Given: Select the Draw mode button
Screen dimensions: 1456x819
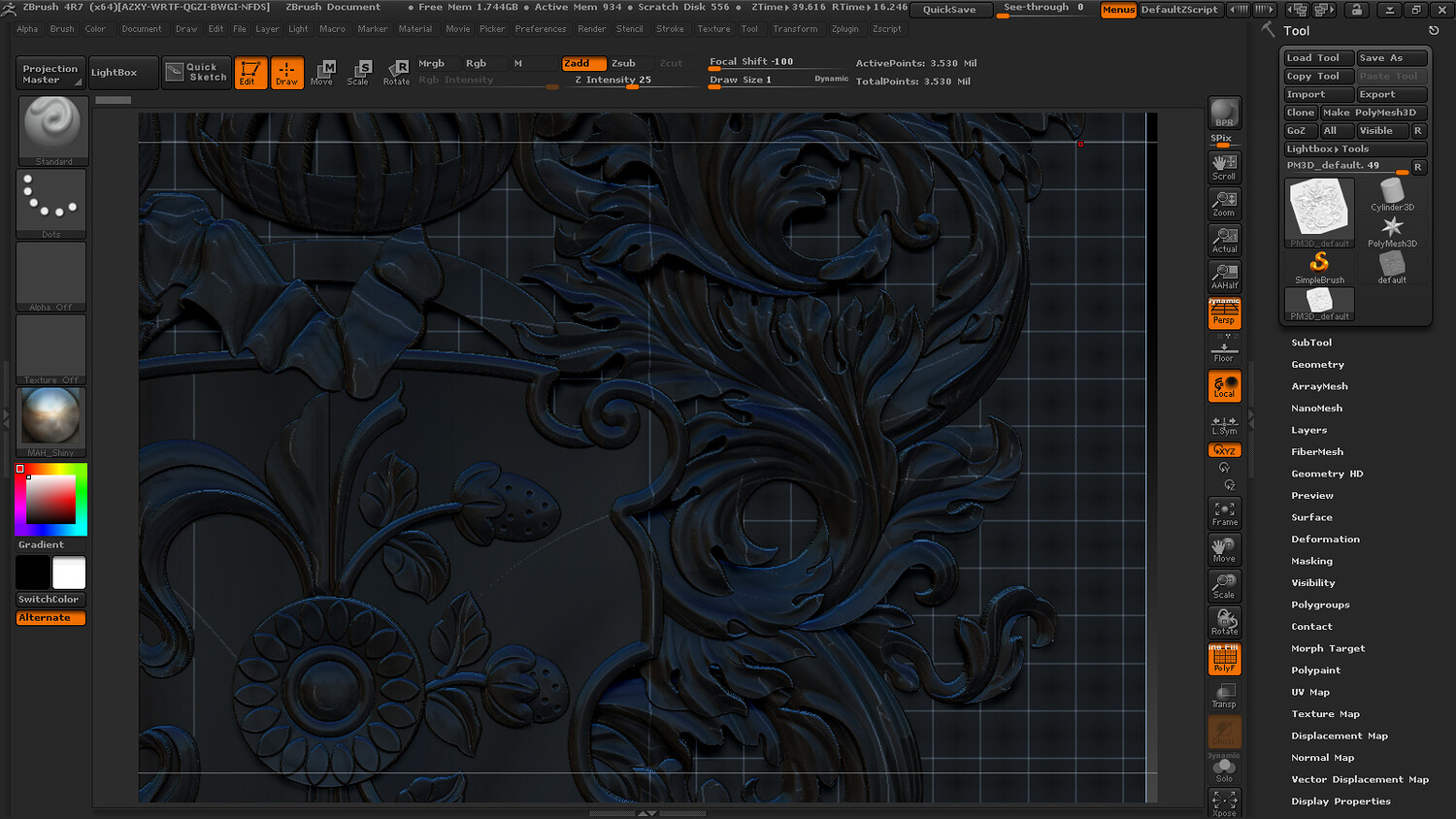Looking at the screenshot, I should (286, 73).
